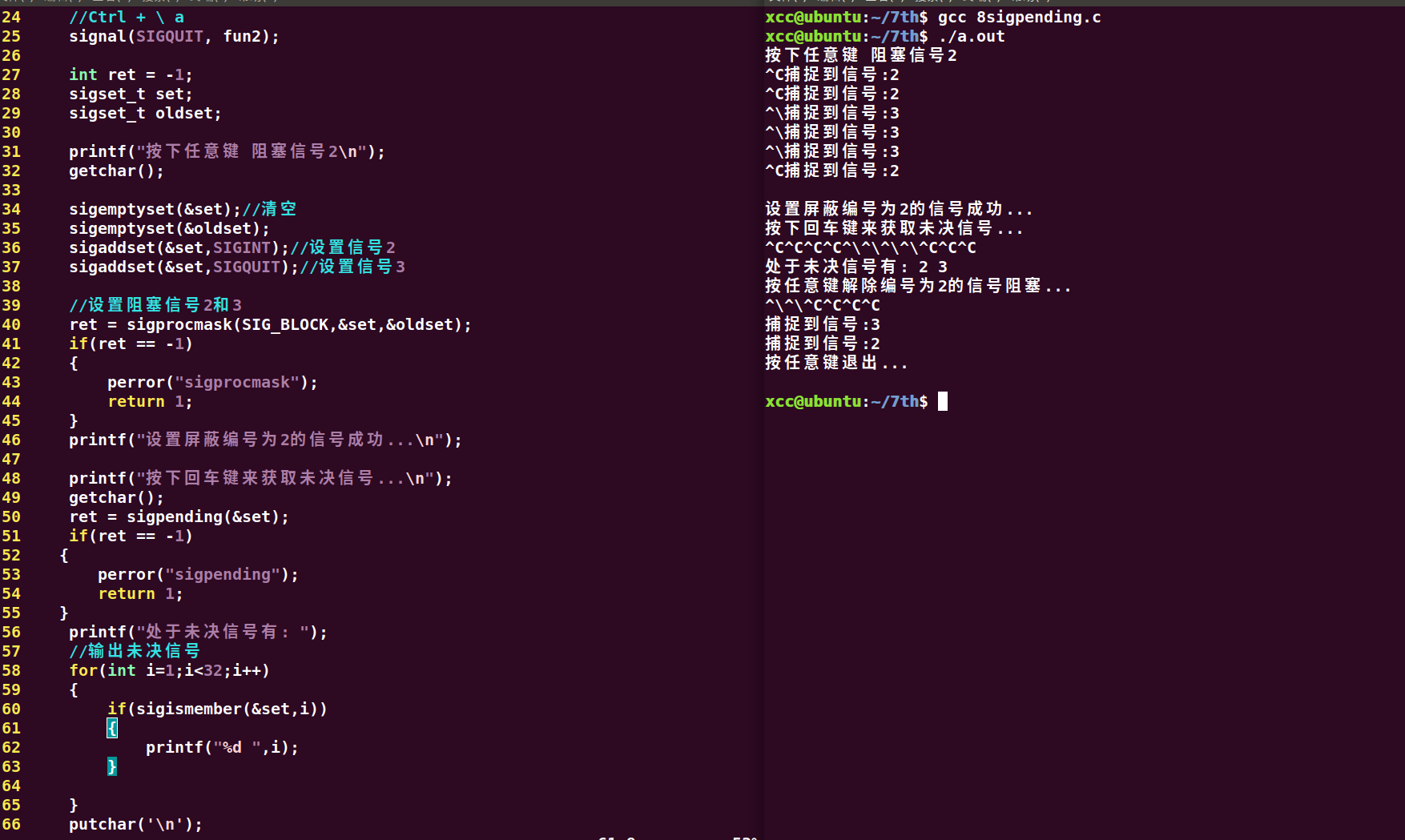Image resolution: width=1405 pixels, height=840 pixels.
Task: Click terminal output '按任意键解除编号为2的信号阻塞...'
Action: (918, 286)
